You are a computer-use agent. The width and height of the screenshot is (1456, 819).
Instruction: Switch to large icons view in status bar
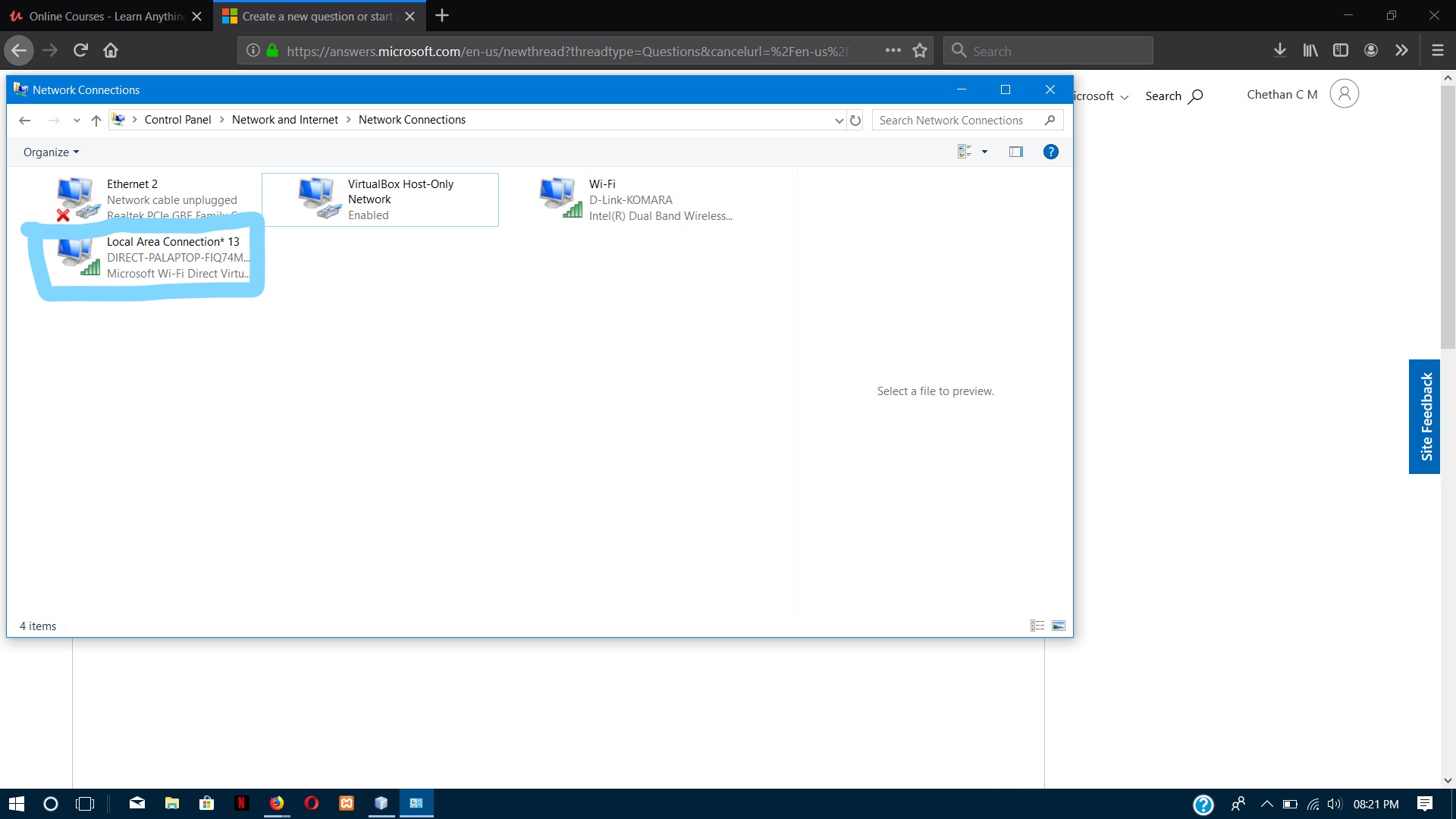(1059, 626)
